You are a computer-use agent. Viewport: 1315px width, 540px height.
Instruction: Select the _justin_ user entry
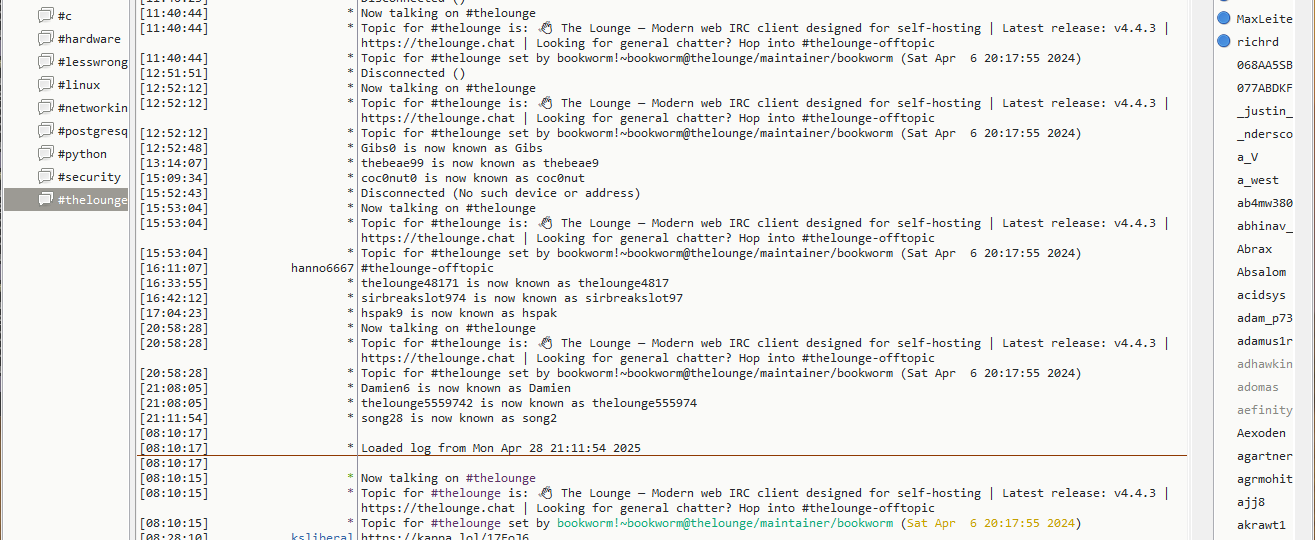tap(1264, 111)
